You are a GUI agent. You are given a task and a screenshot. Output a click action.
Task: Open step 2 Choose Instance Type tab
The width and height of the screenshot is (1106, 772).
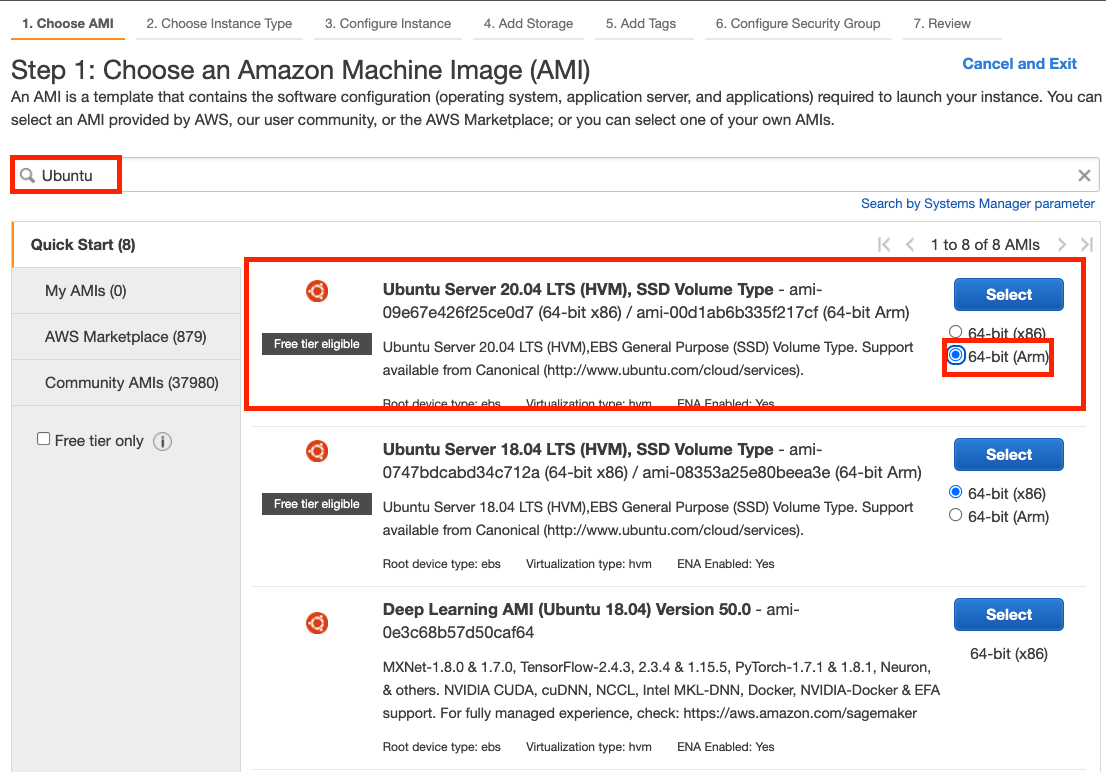[219, 23]
